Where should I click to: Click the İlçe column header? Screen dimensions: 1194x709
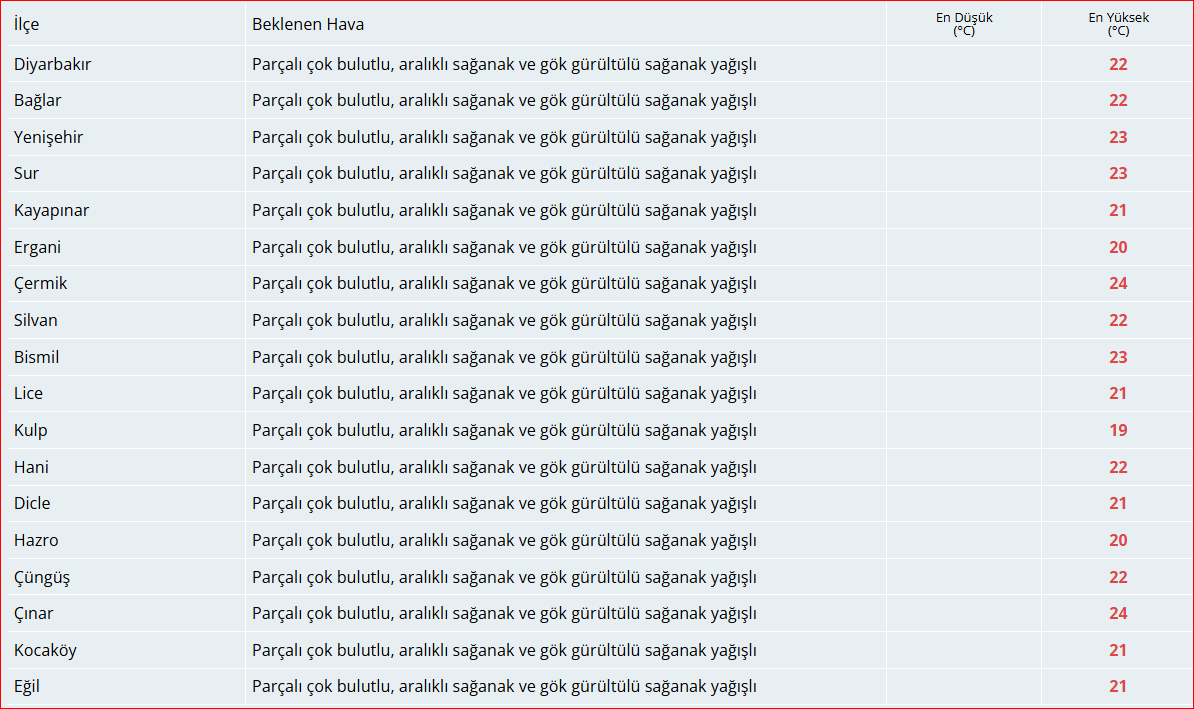(27, 24)
